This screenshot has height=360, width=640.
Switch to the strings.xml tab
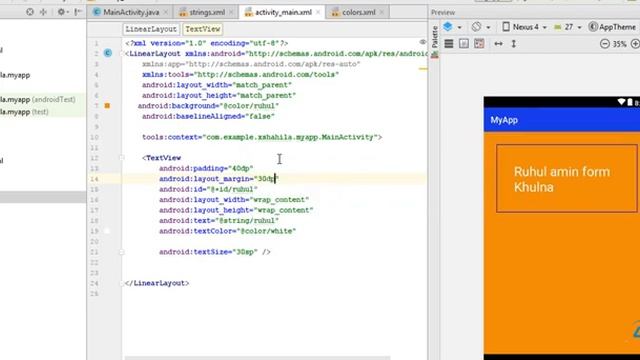coord(207,12)
